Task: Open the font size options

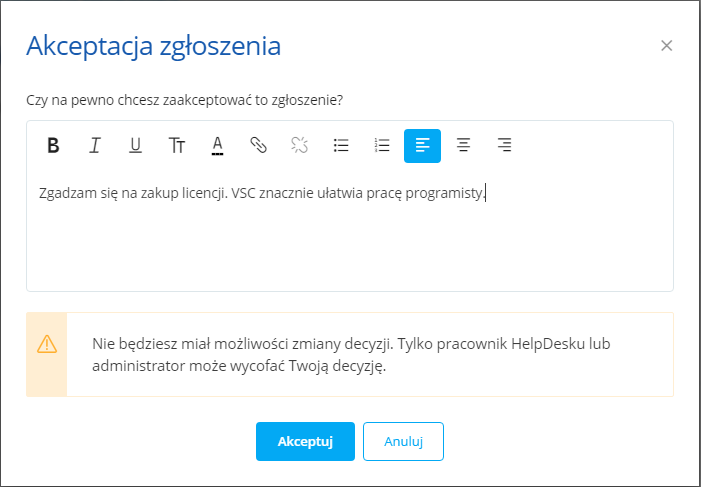Action: tap(177, 146)
